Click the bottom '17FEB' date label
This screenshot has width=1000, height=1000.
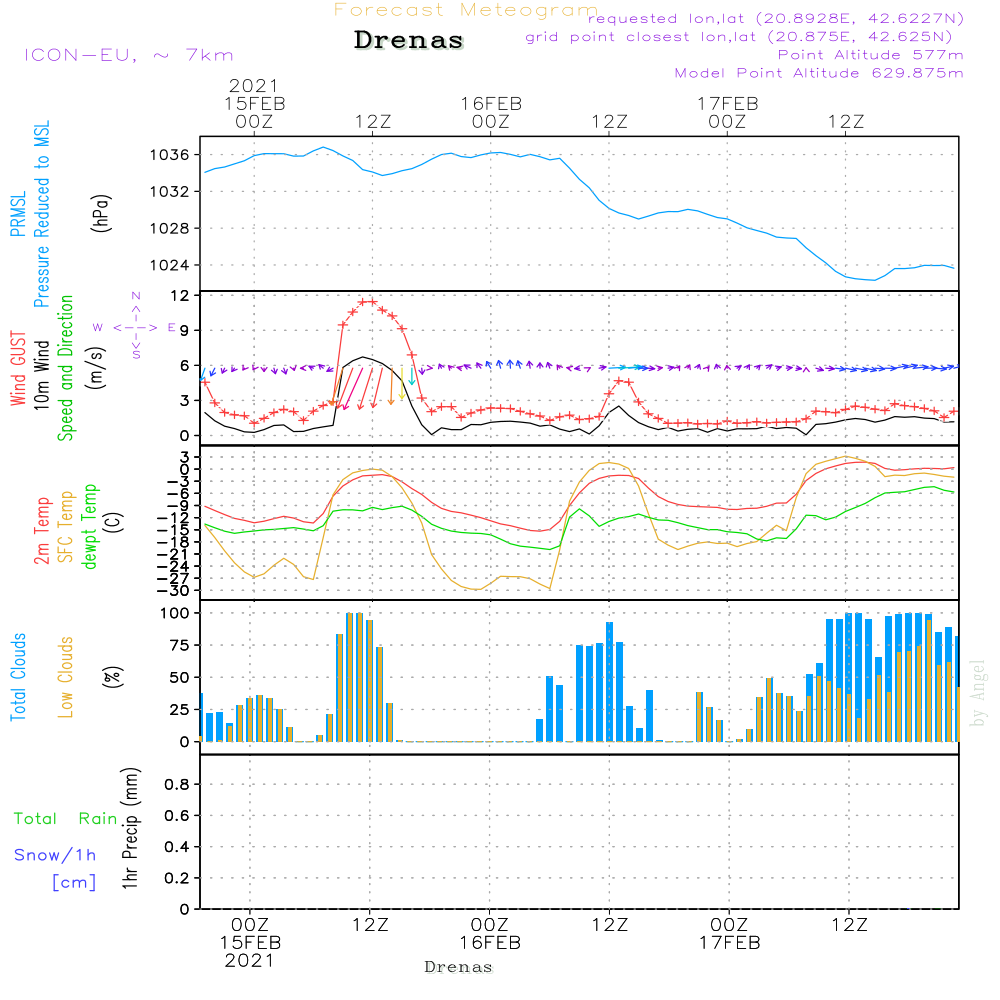(x=730, y=943)
